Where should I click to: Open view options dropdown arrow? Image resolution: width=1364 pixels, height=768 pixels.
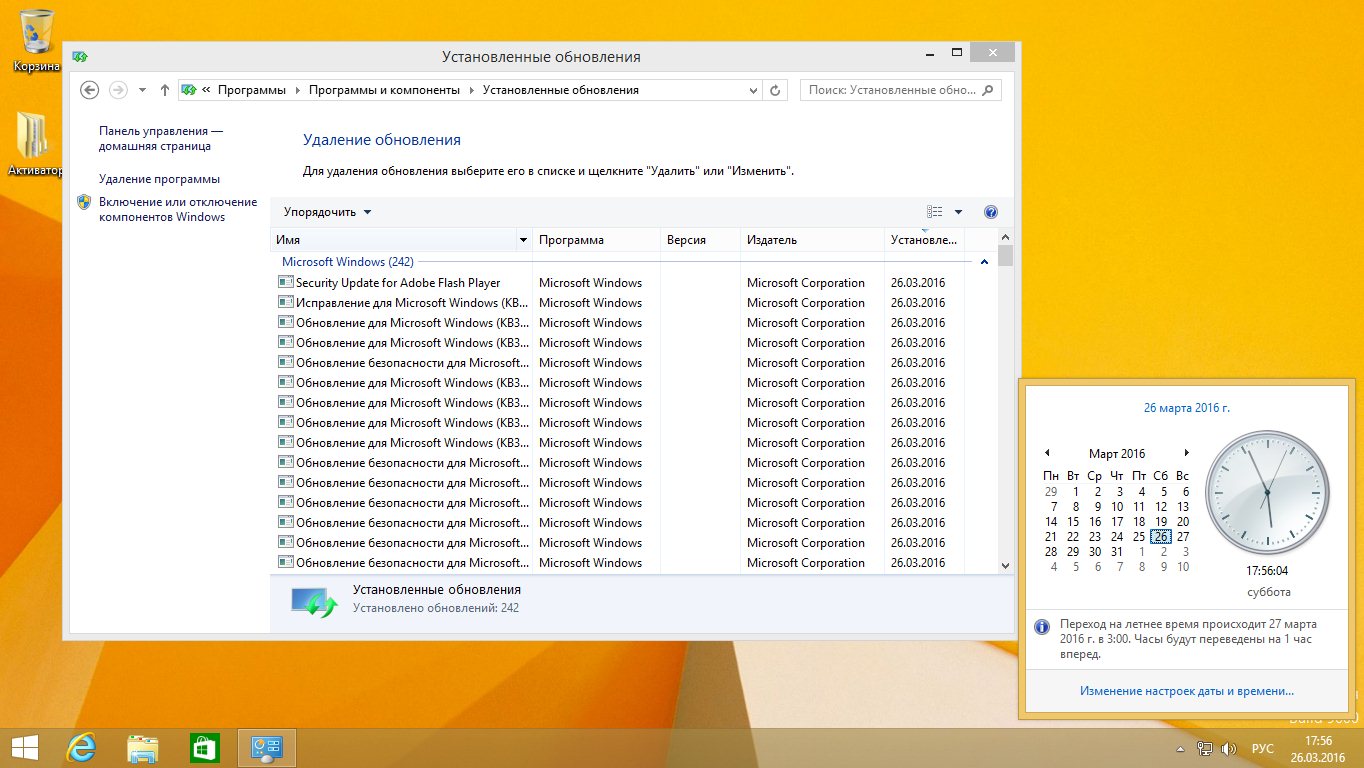[958, 212]
